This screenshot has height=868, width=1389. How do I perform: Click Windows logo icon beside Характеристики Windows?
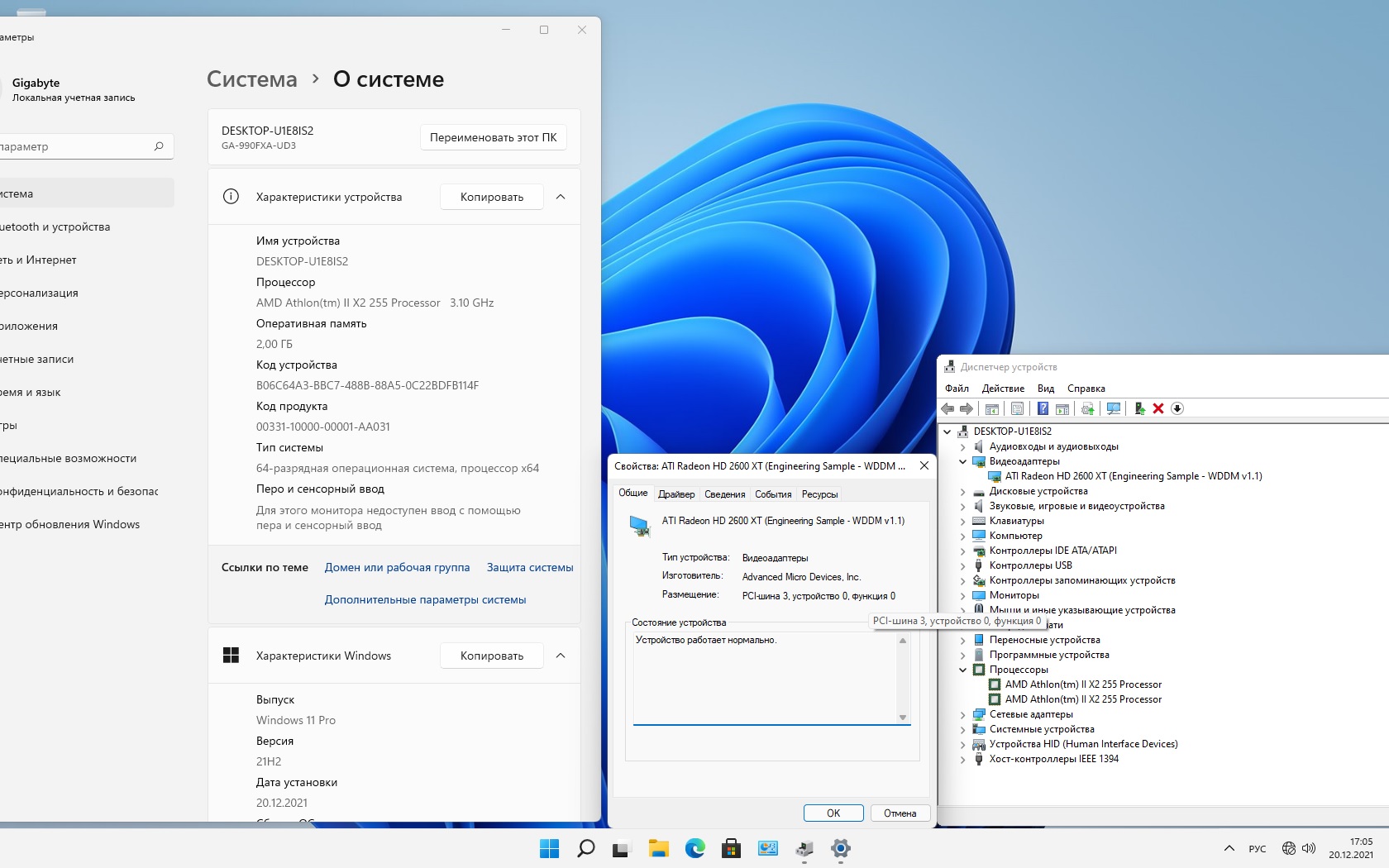point(231,656)
